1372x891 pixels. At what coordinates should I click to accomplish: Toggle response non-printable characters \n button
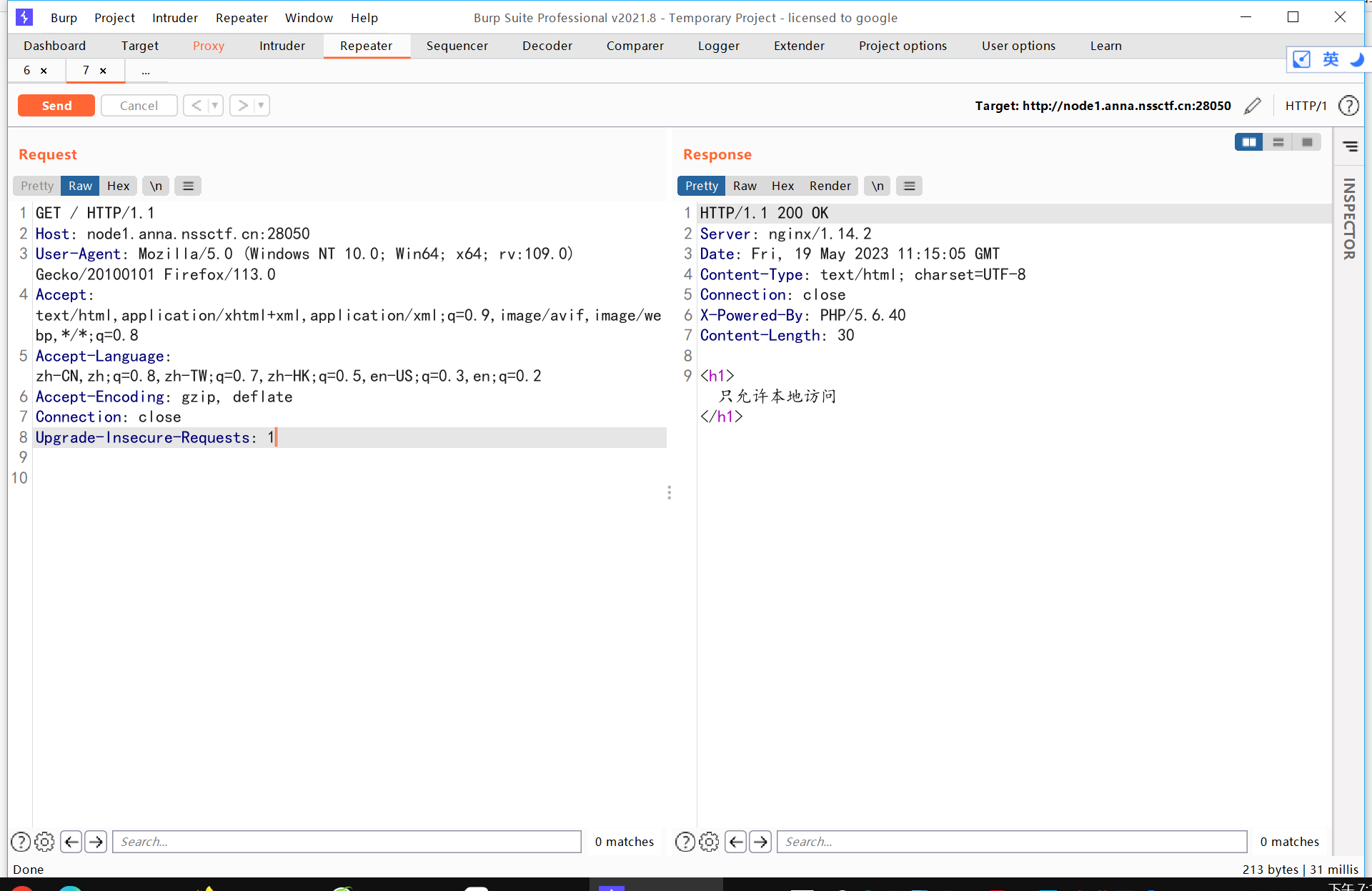(x=878, y=186)
